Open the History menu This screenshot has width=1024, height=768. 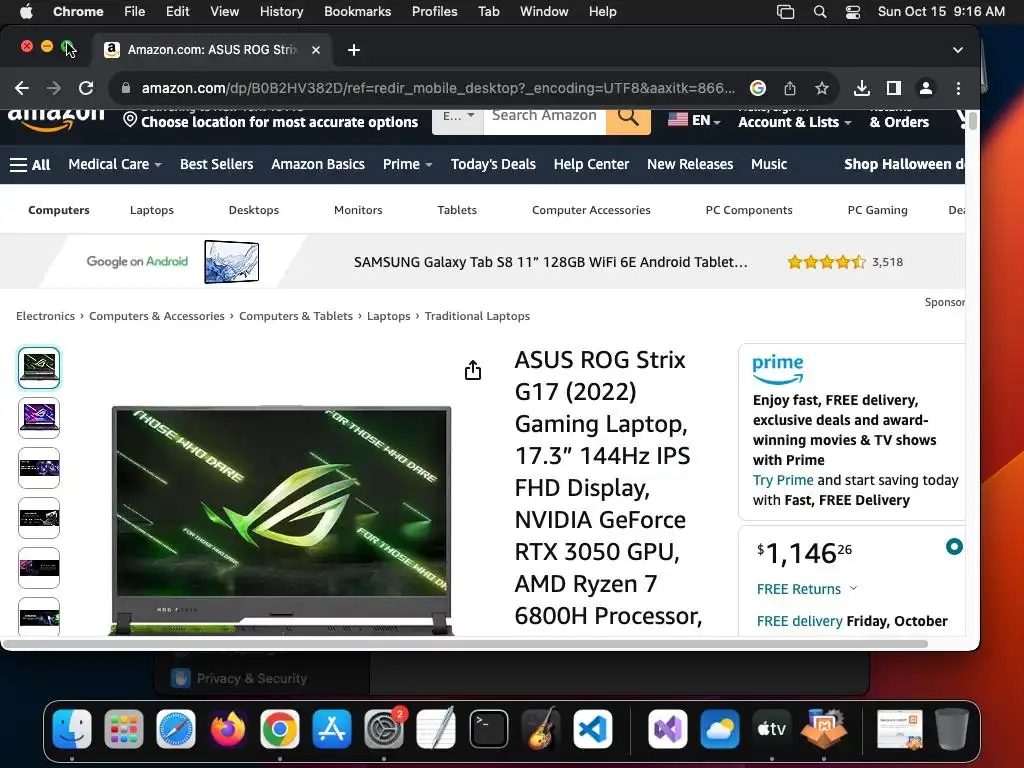281,12
